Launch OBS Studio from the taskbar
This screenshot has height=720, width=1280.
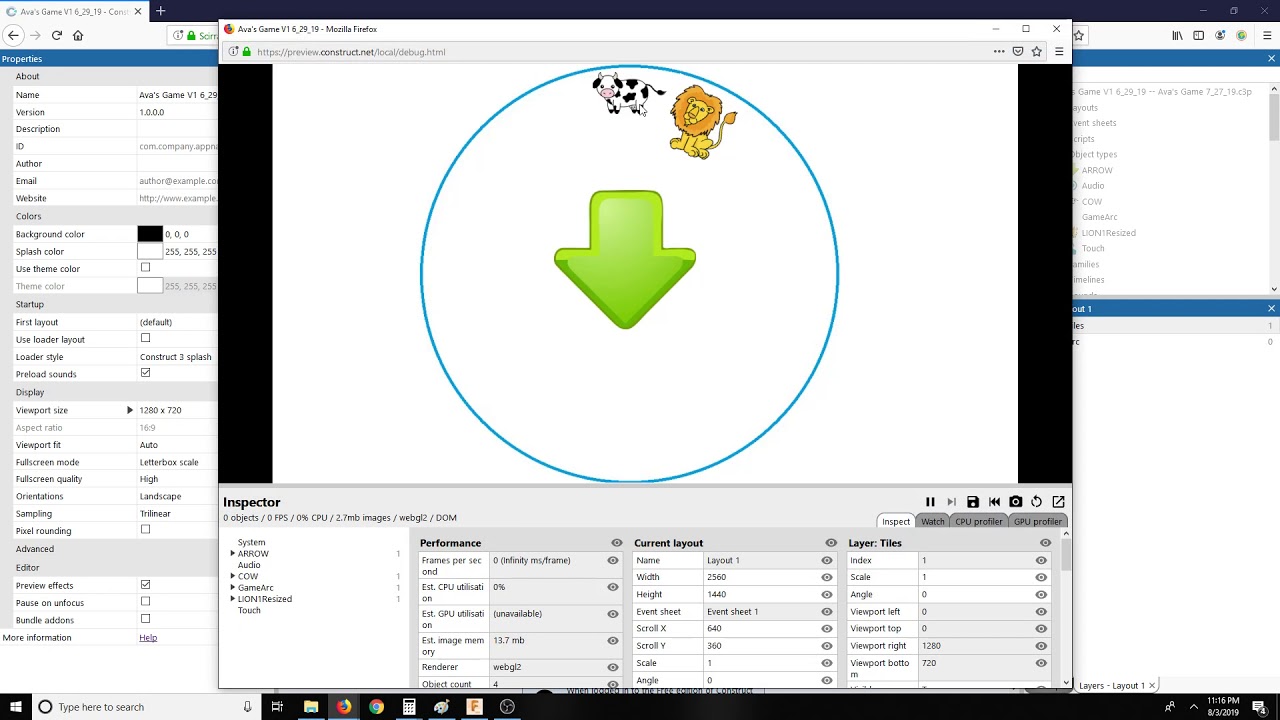point(507,707)
